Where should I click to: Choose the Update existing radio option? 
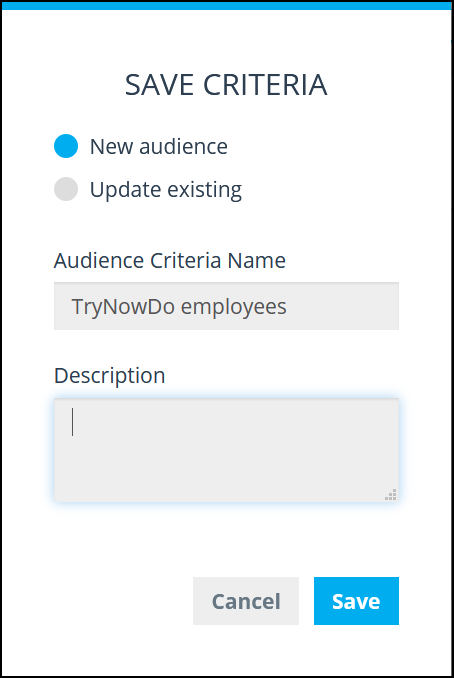pos(66,189)
